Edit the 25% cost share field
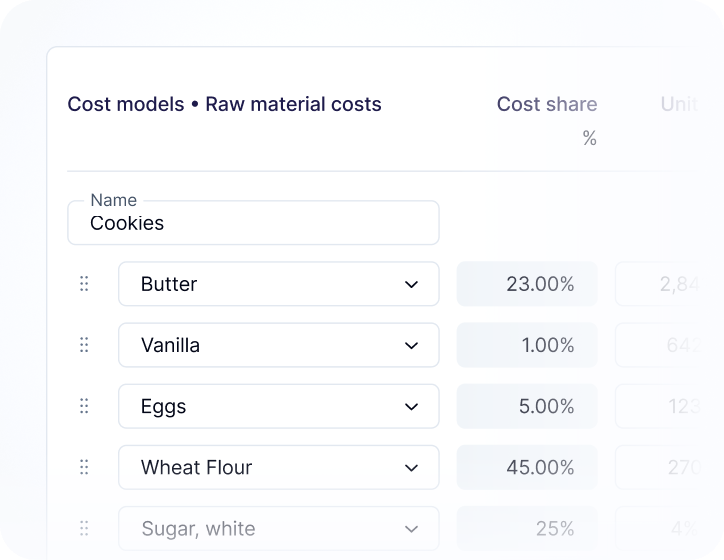Screen dimensions: 724x560 tap(527, 528)
